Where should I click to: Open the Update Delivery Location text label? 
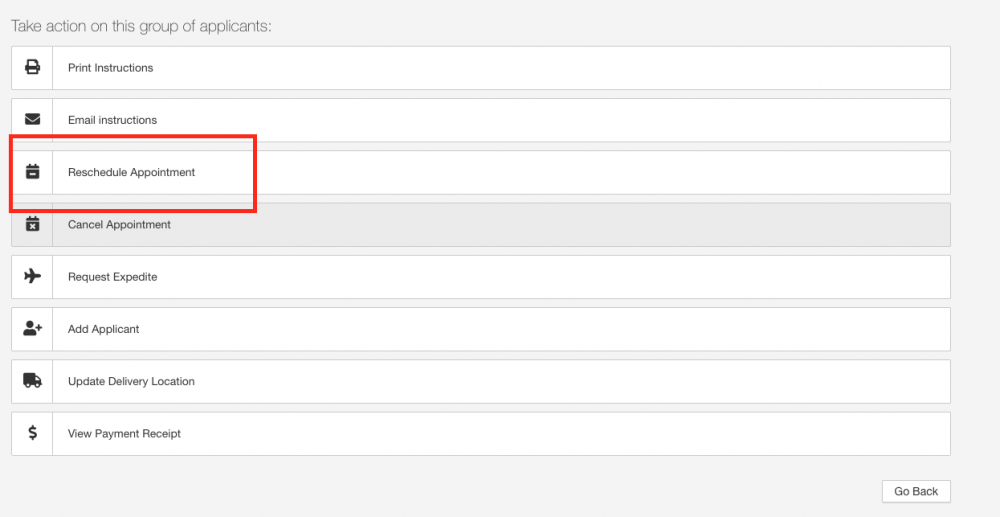pos(131,381)
